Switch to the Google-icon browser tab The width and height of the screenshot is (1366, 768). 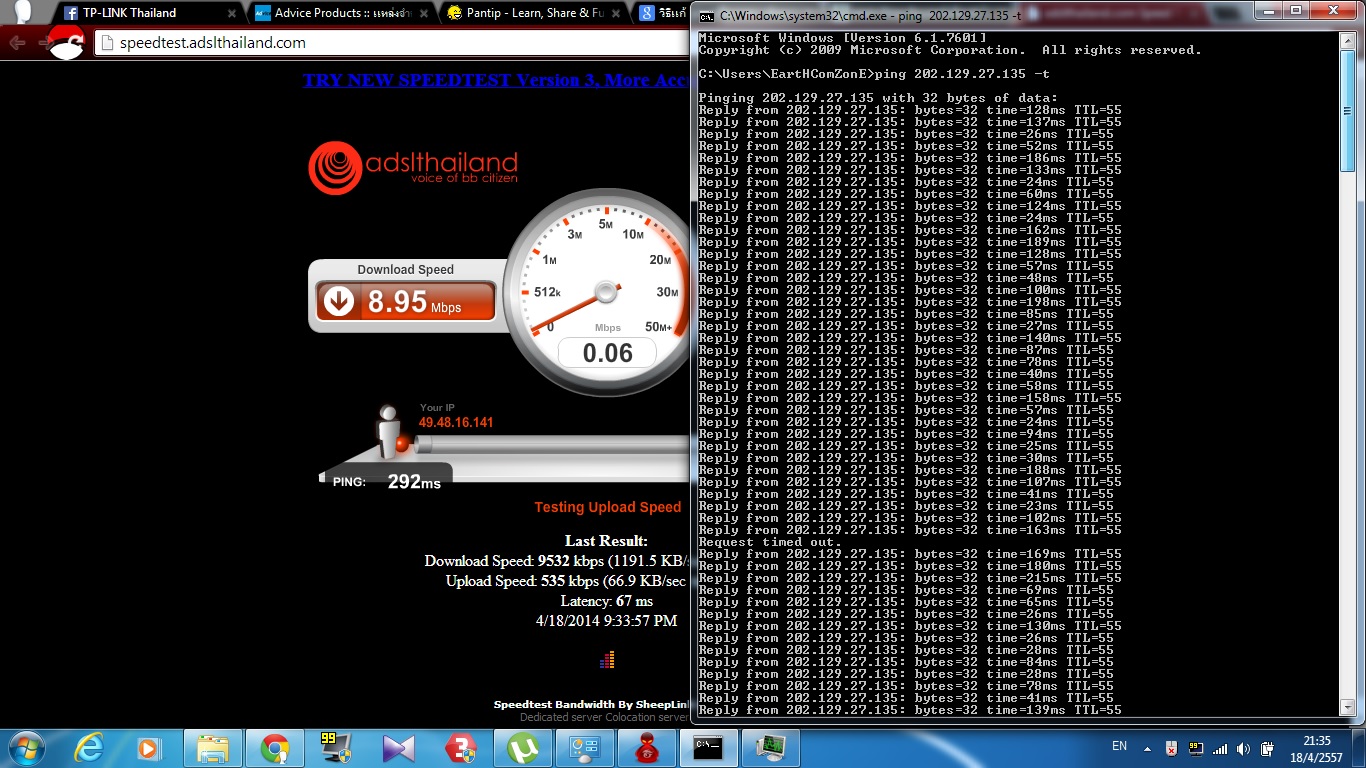[x=662, y=13]
